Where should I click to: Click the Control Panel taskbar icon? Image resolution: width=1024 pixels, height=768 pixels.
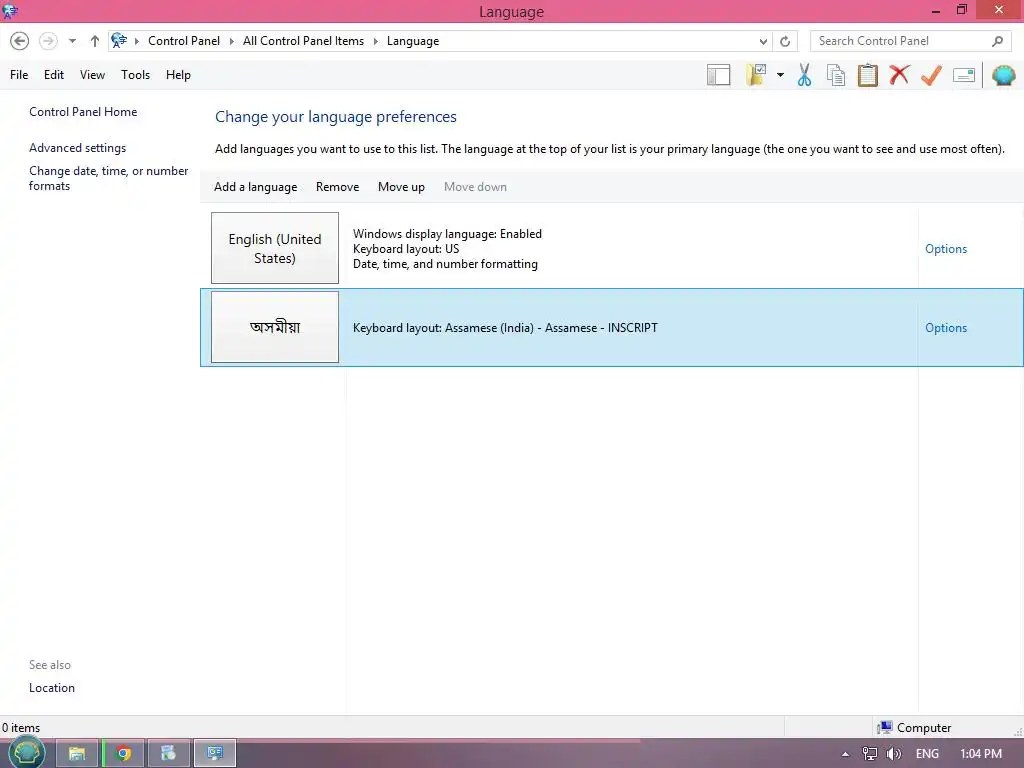[x=215, y=754]
